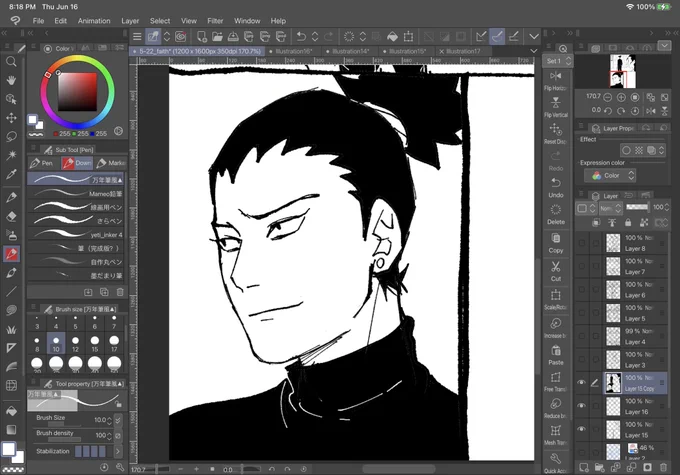Select the Eraser tool
The height and width of the screenshot is (475, 680).
(x=11, y=216)
